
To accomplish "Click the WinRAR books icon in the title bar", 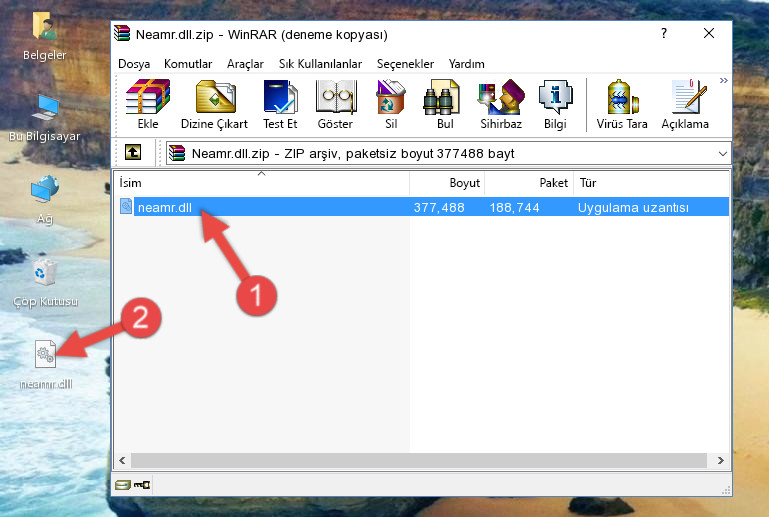I will coord(122,33).
